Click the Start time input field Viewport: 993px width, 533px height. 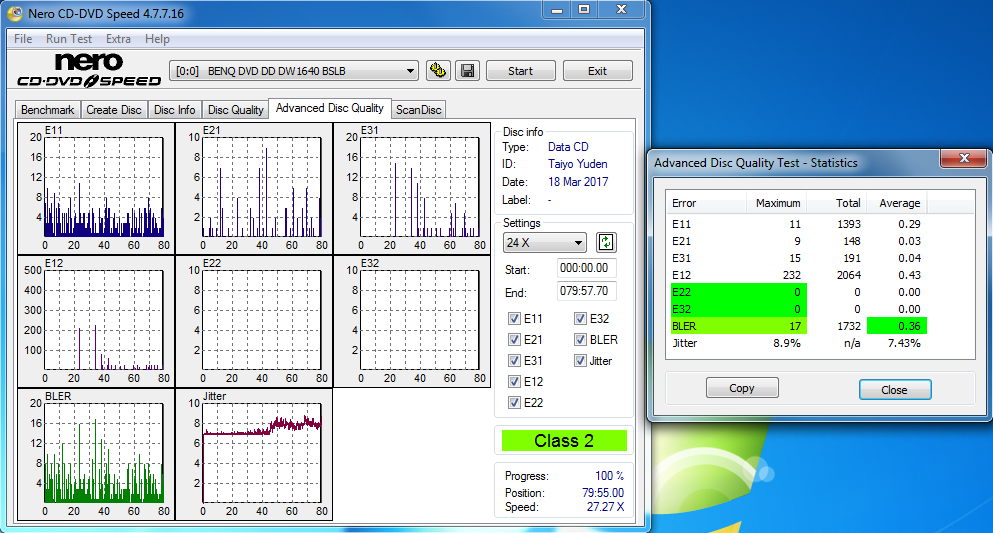[x=586, y=268]
